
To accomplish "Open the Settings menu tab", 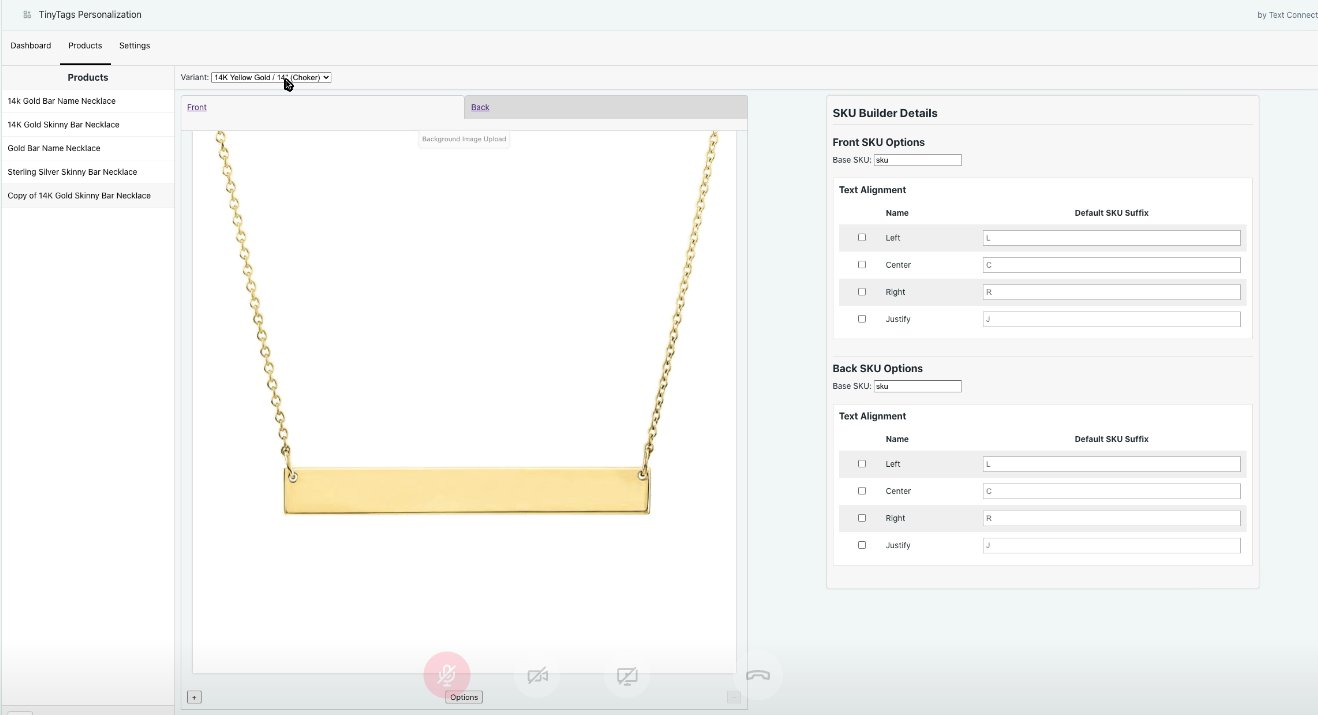I will (x=134, y=46).
